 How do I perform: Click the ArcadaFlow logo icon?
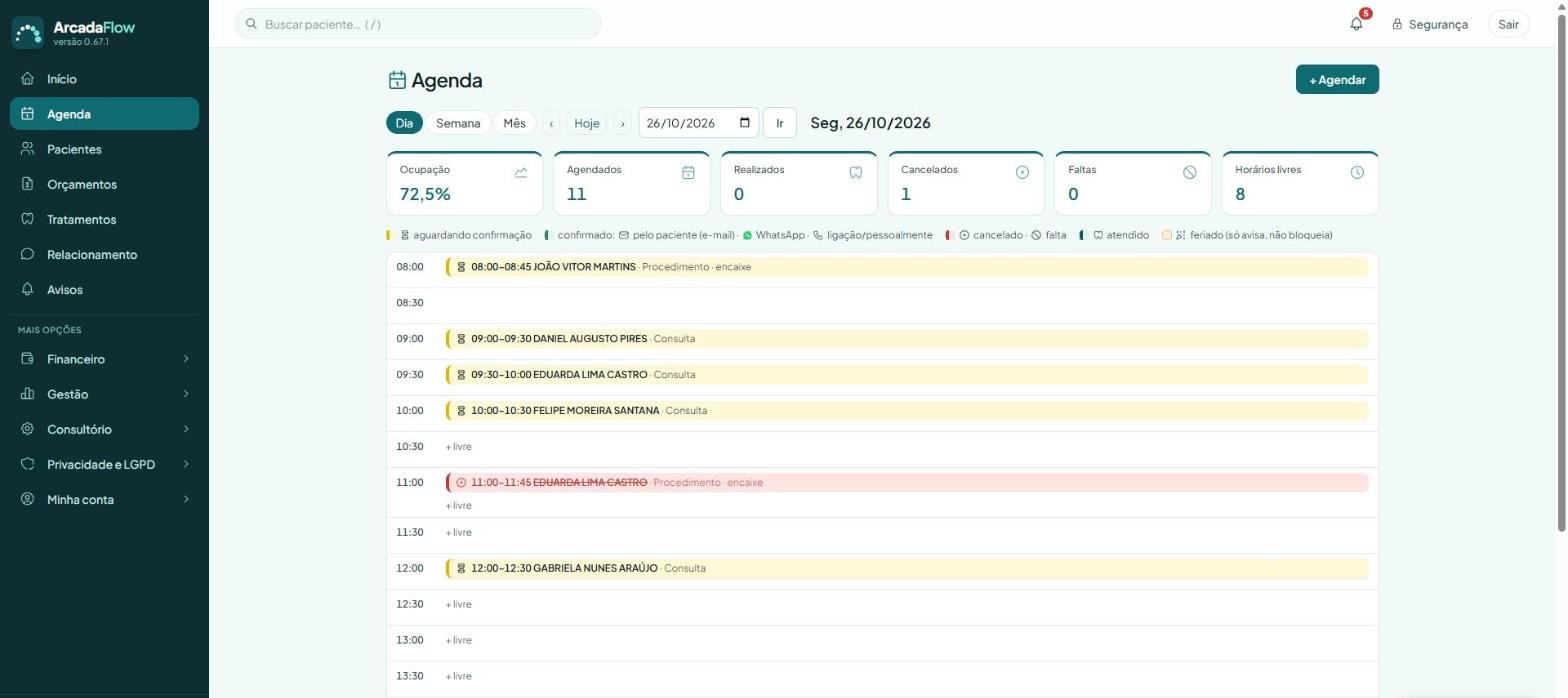(28, 33)
